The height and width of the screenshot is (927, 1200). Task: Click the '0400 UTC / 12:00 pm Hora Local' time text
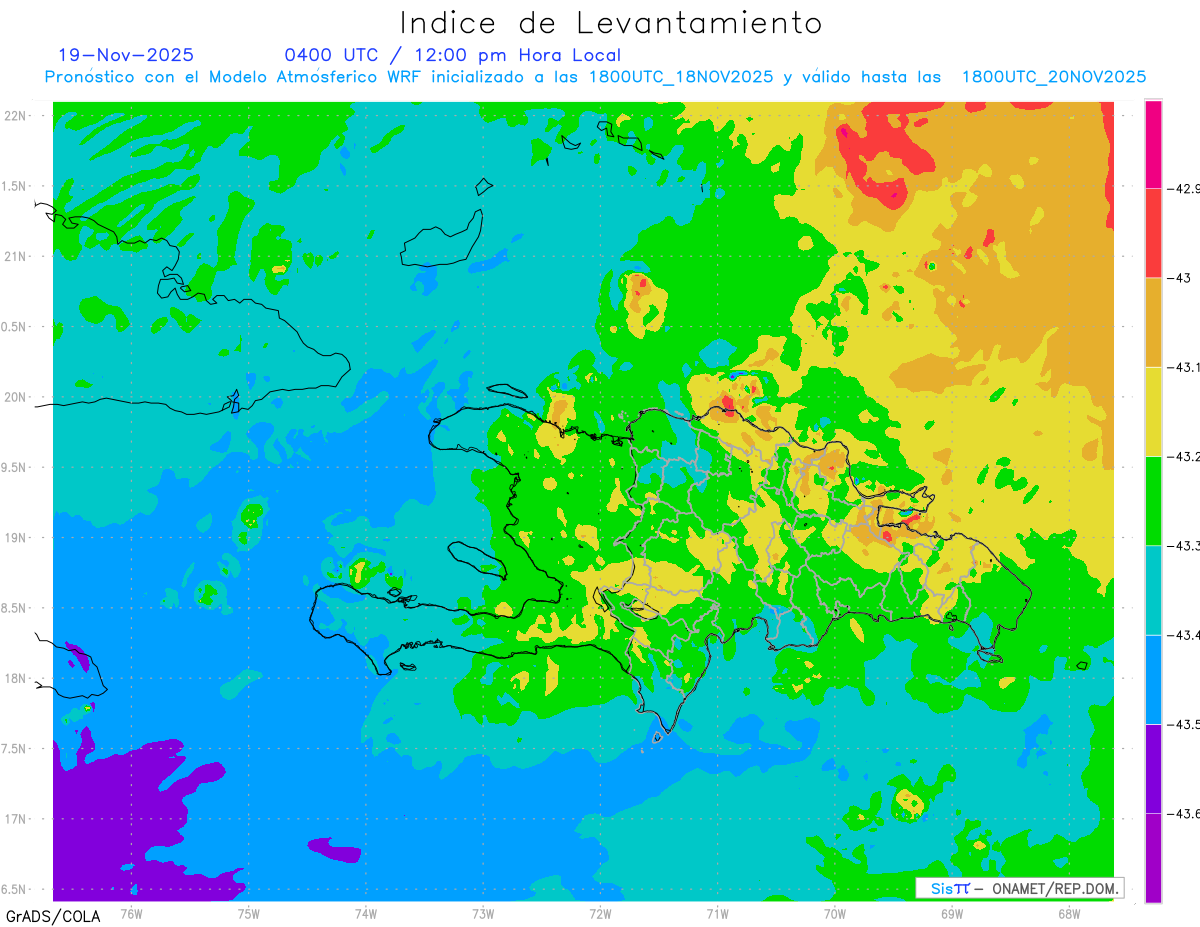click(x=453, y=55)
